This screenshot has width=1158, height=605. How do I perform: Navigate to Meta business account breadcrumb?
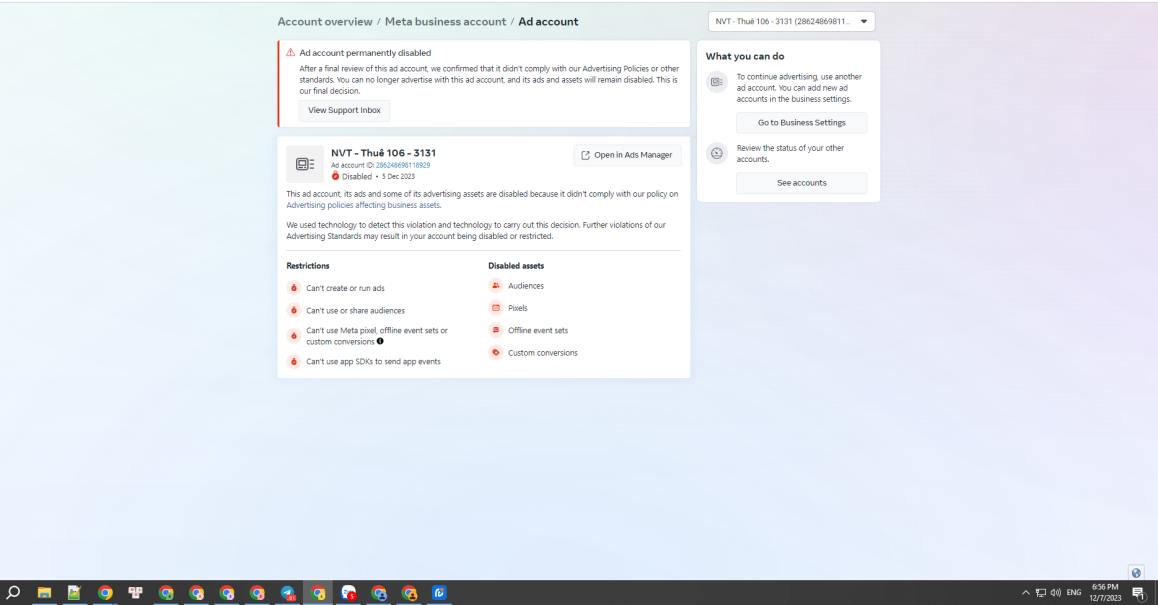[x=445, y=22]
